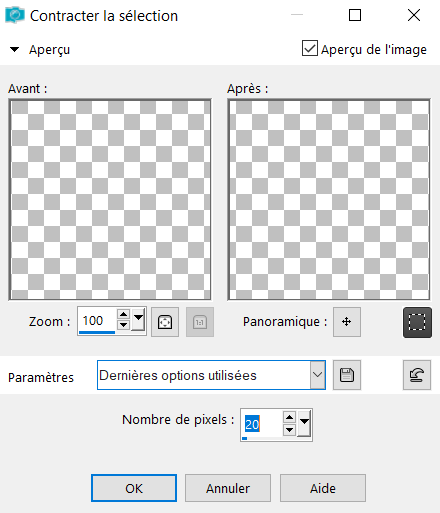Viewport: 440px width, 513px height.
Task: Decrease Nombre de pixels with down arrow
Action: click(289, 430)
